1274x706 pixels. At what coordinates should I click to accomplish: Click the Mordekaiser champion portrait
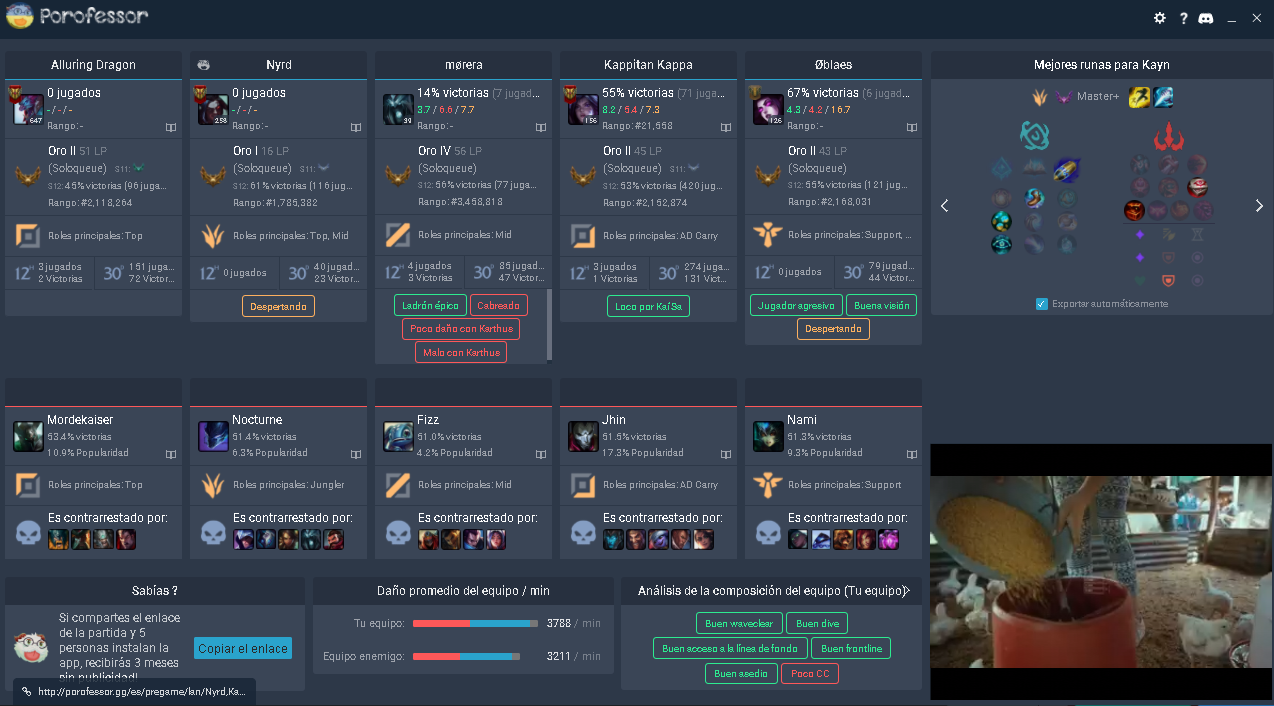(28, 437)
